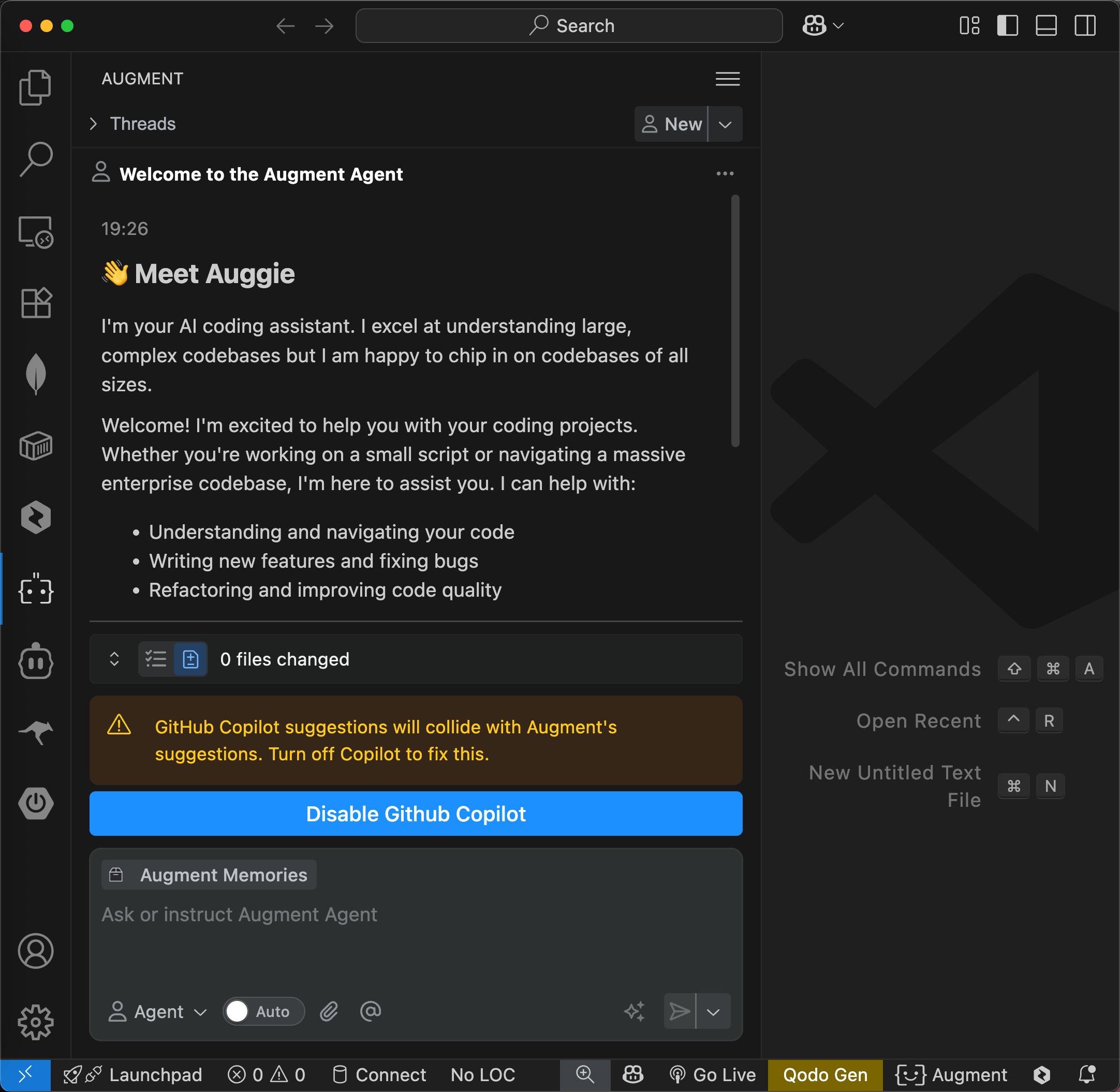This screenshot has width=1120, height=1092.
Task: Click the Welcome to the Augment Agent title
Action: point(261,174)
